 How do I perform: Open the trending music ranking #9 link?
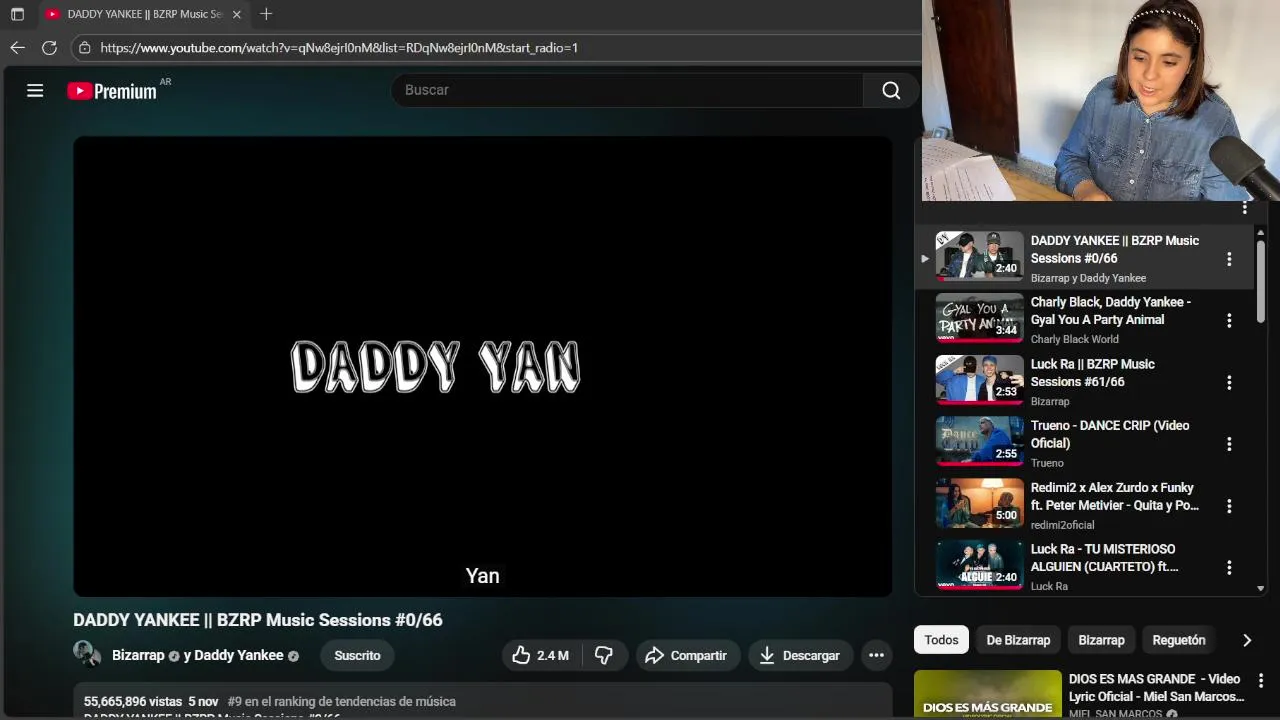(x=341, y=701)
